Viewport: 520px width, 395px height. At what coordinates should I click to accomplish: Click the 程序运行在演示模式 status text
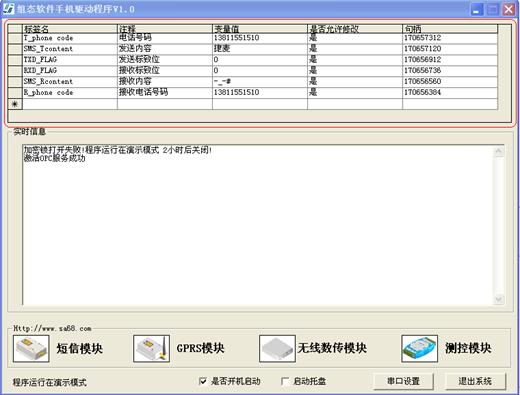(49, 382)
